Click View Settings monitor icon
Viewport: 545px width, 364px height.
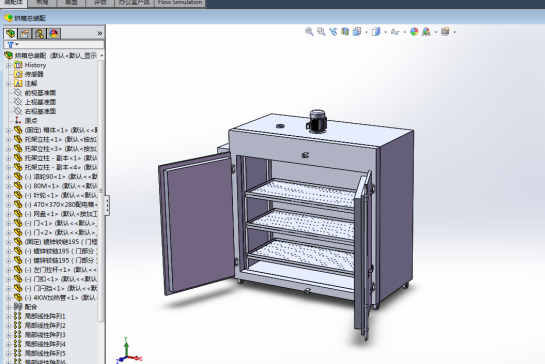click(445, 32)
